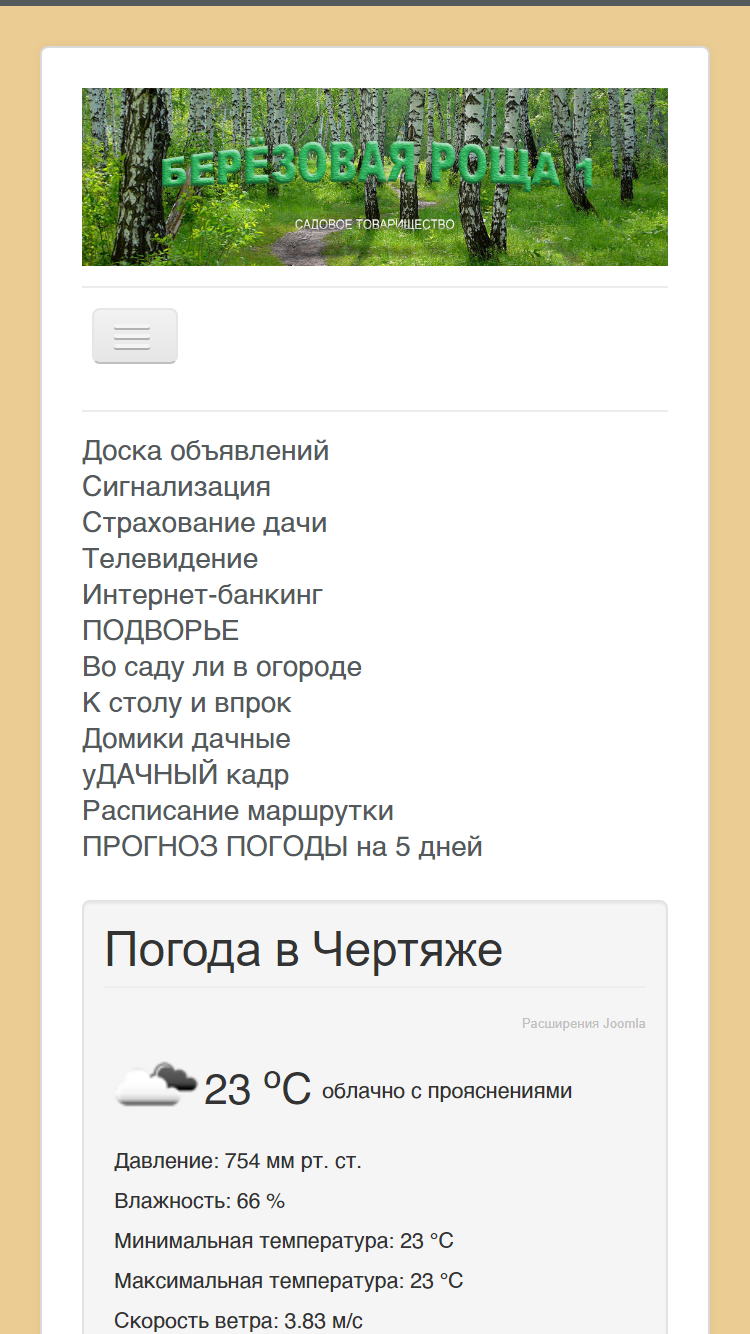Screen dimensions: 750x1334
Task: Select the облачно с прояснениями description
Action: (447, 1091)
